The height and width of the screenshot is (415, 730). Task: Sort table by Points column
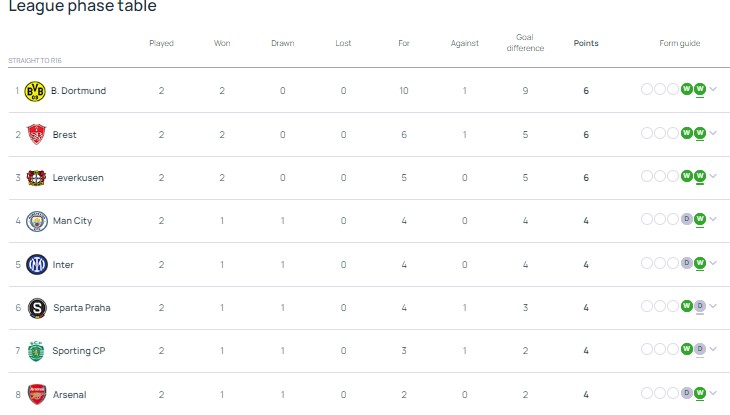(586, 43)
